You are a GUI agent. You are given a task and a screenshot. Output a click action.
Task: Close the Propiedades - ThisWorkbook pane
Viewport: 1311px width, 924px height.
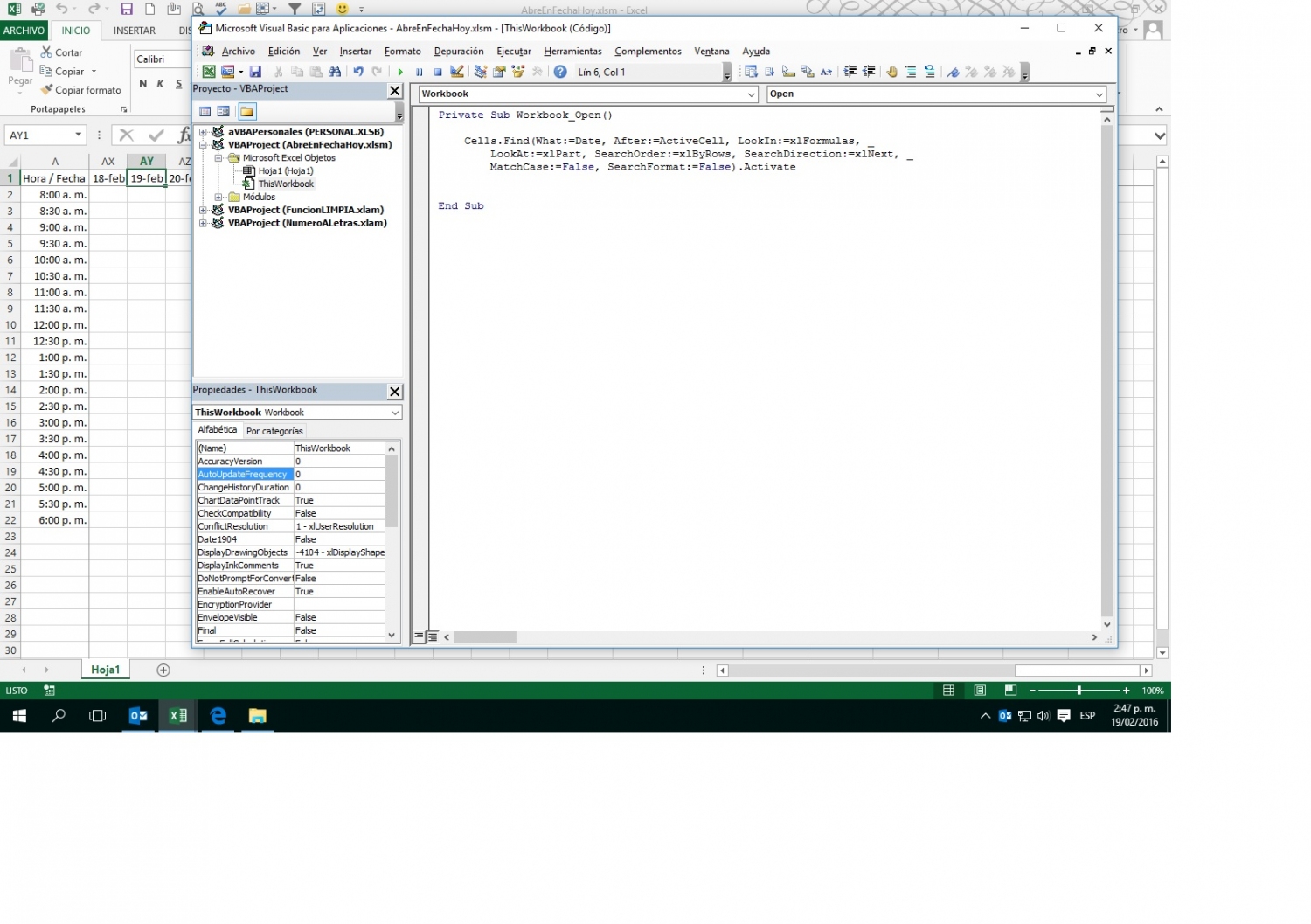click(395, 392)
